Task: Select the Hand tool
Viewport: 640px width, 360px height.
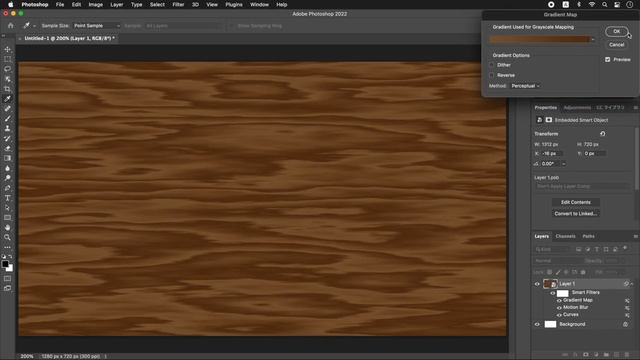Action: pyautogui.click(x=7, y=227)
